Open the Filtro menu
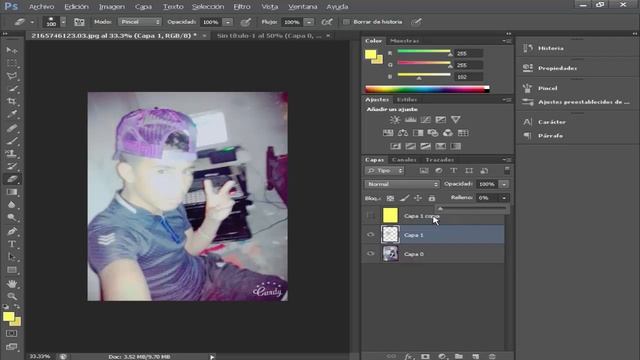The width and height of the screenshot is (640, 360). pyautogui.click(x=242, y=7)
